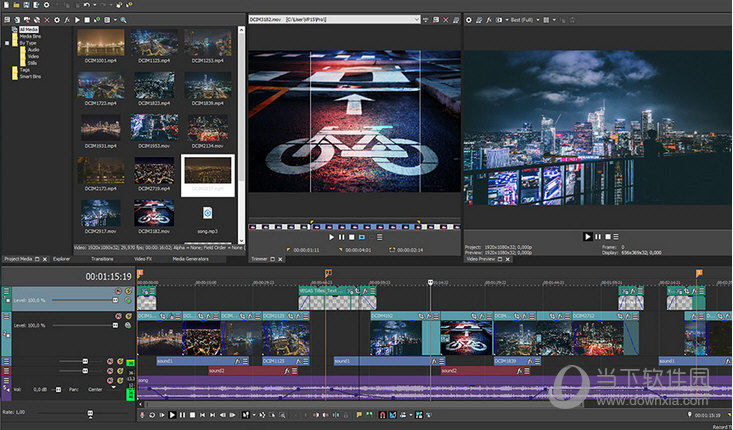
Task: Open Media FX icon in Project Media toolbar
Action: (67, 20)
